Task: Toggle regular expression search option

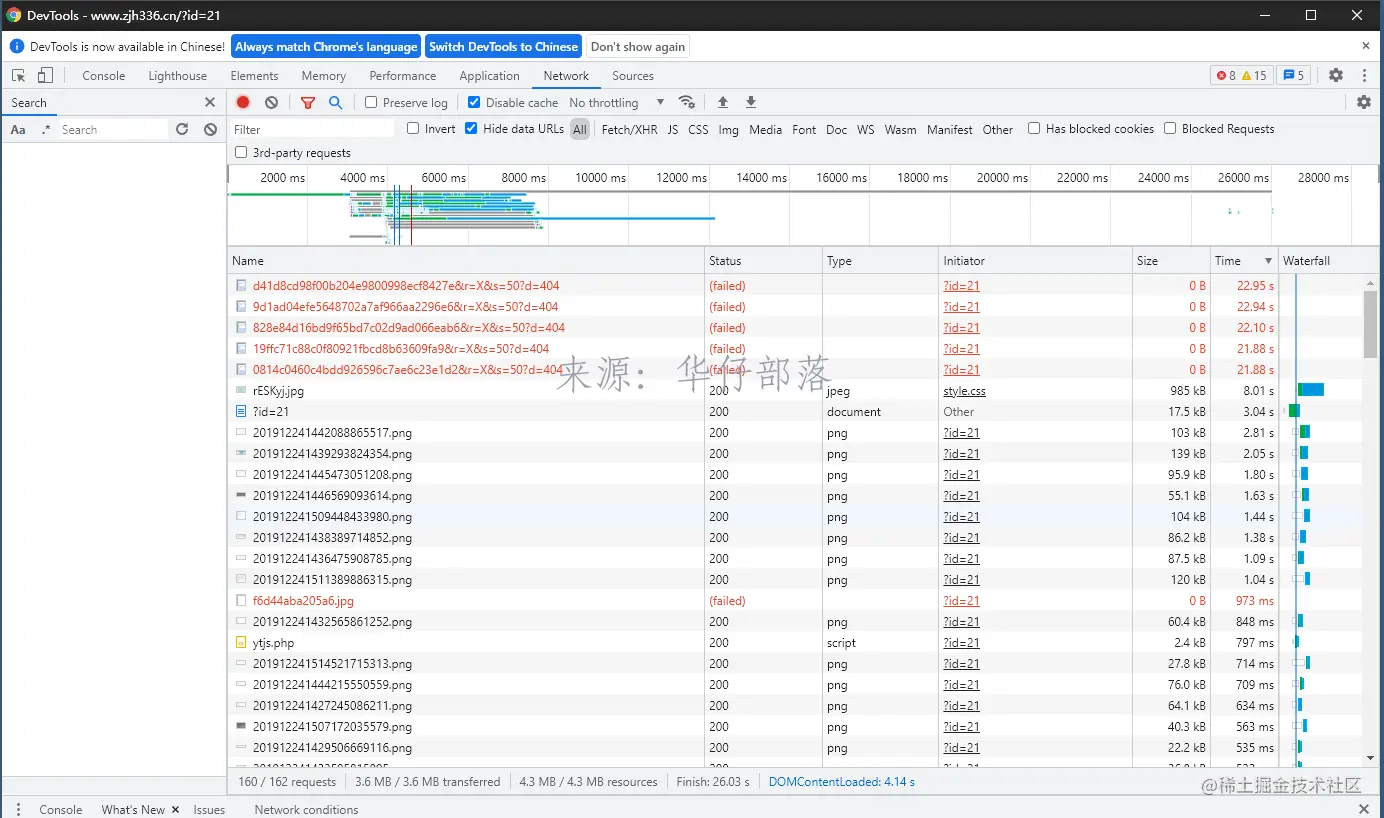Action: 46,130
